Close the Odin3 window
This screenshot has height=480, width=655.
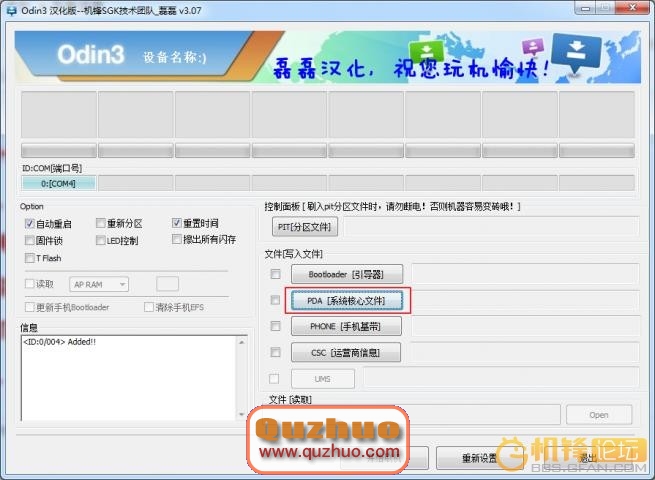point(632,8)
